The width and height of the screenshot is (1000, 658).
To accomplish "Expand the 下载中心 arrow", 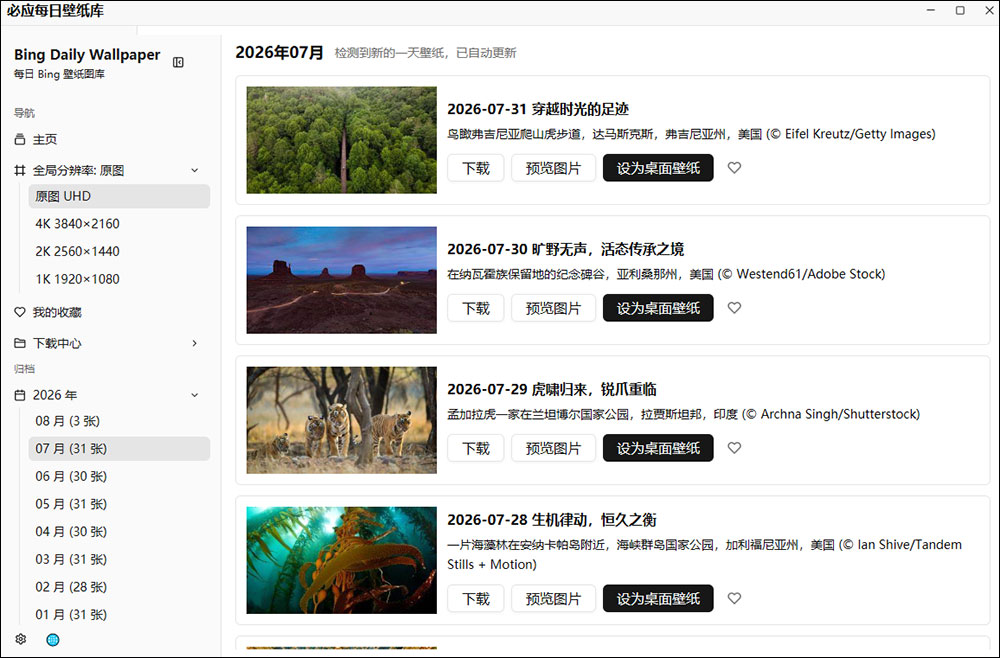I will tap(195, 343).
